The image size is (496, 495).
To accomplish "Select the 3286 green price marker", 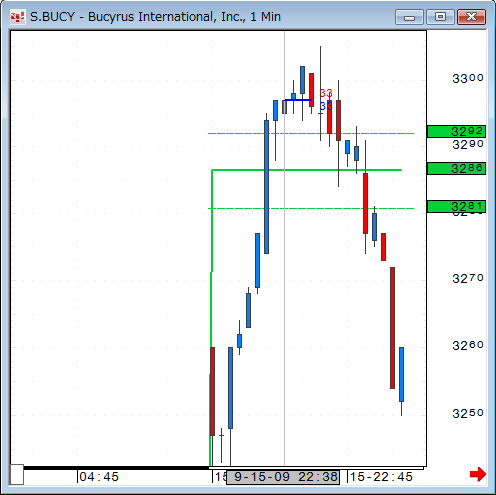I will click(456, 168).
